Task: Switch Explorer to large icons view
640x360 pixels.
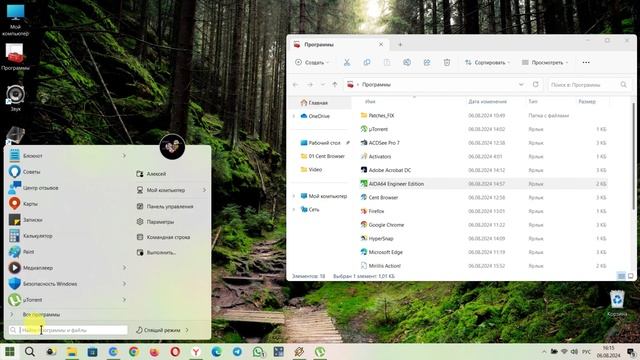Action: (631, 276)
